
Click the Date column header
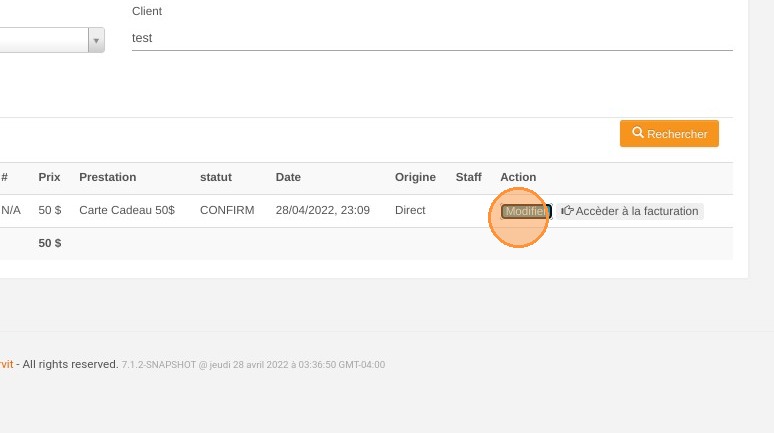click(288, 177)
